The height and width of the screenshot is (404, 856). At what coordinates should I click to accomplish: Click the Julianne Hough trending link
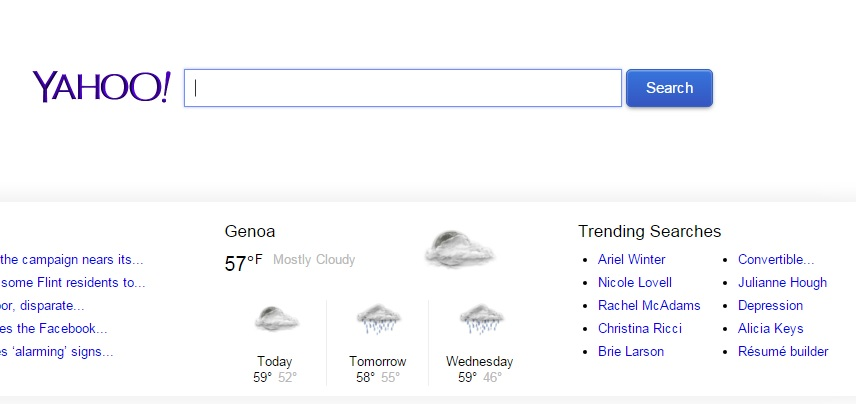click(782, 282)
